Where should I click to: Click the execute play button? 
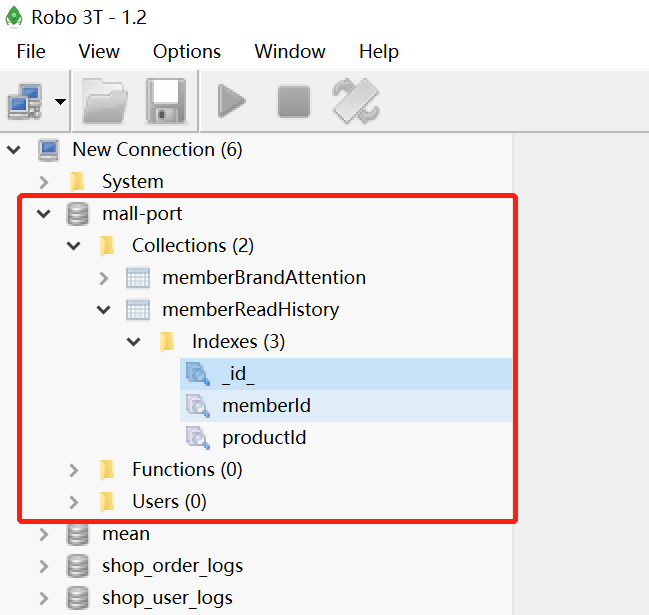click(231, 101)
